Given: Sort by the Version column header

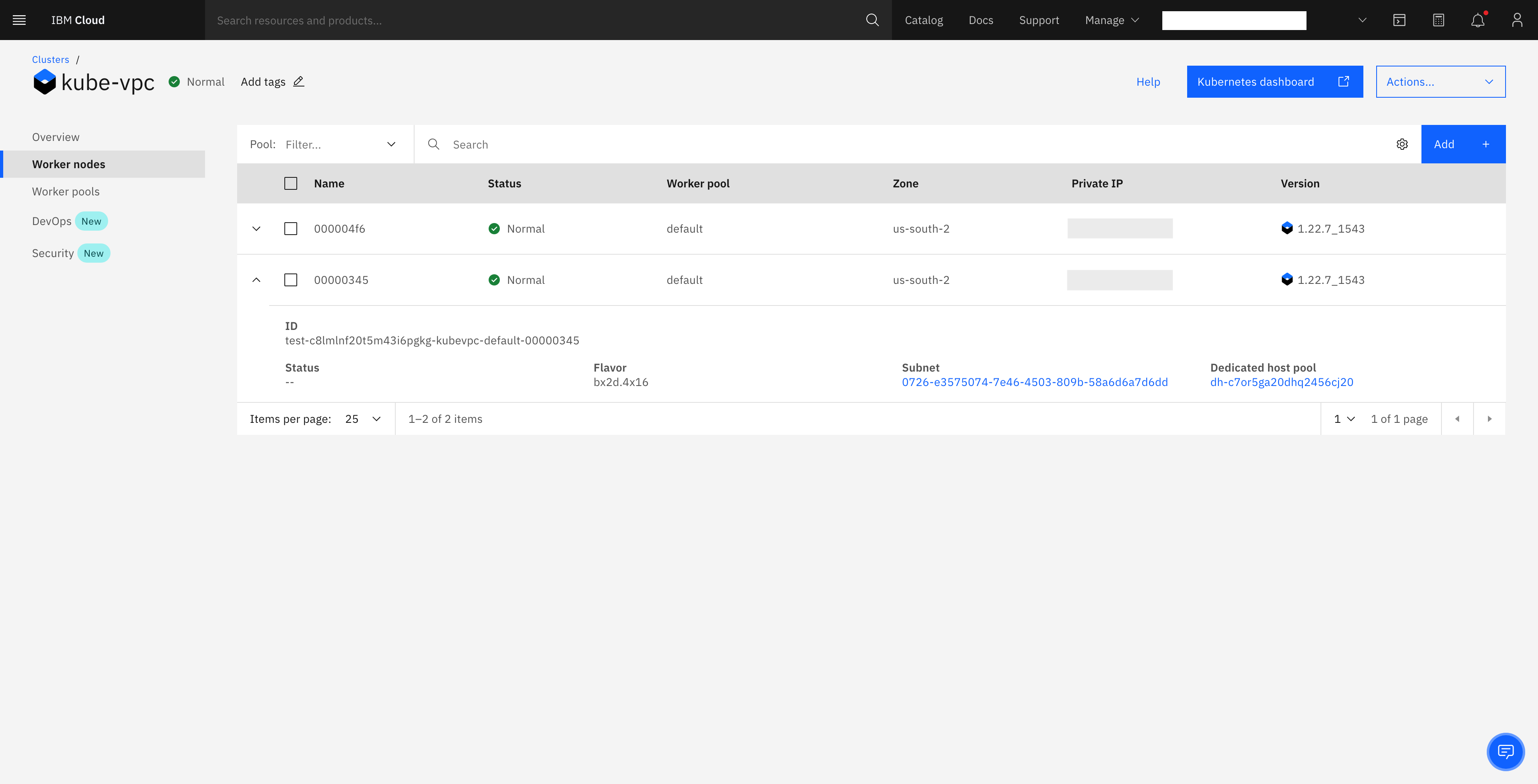Looking at the screenshot, I should coord(1300,183).
